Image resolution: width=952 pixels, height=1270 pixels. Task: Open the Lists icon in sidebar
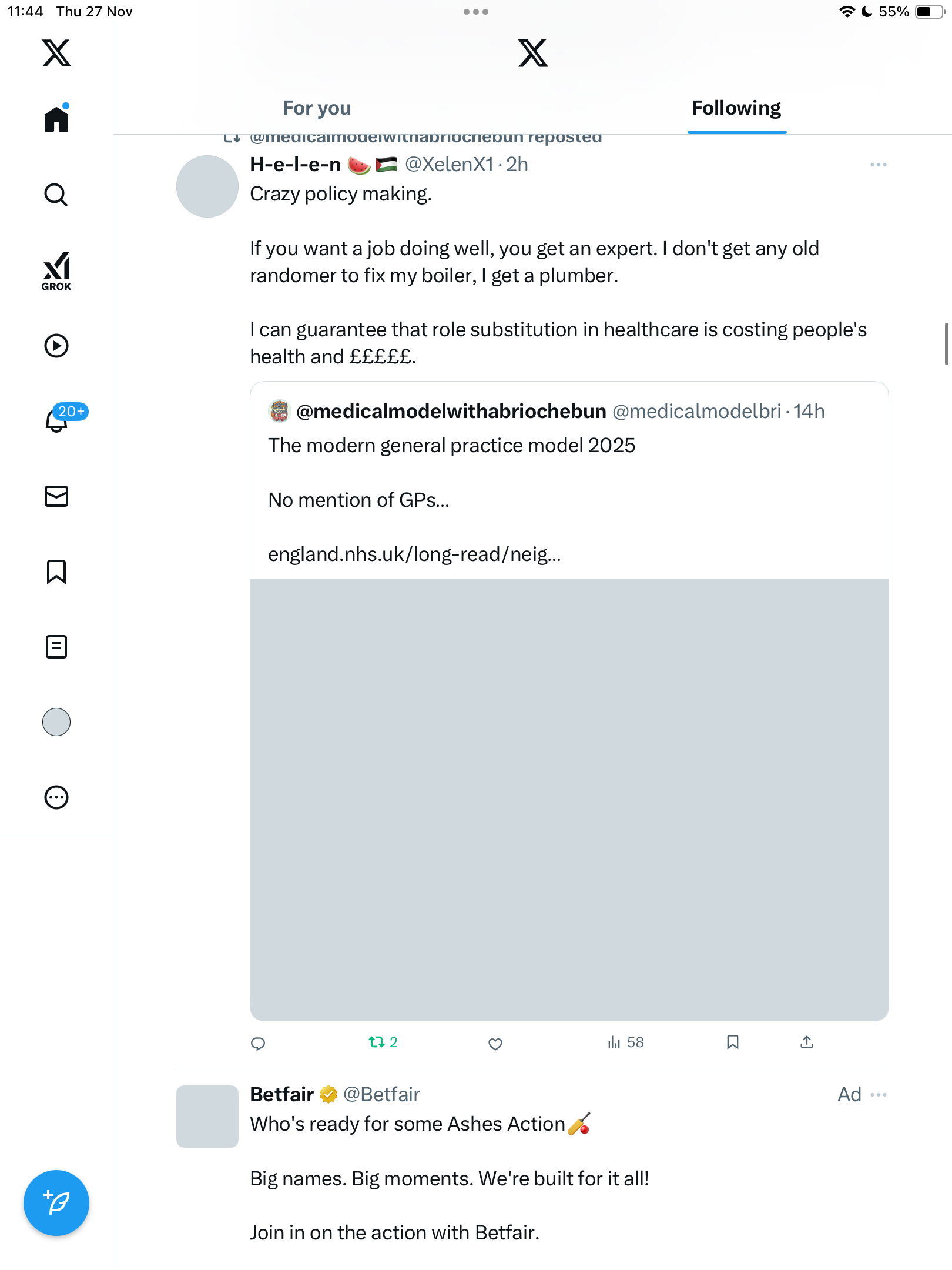coord(56,647)
